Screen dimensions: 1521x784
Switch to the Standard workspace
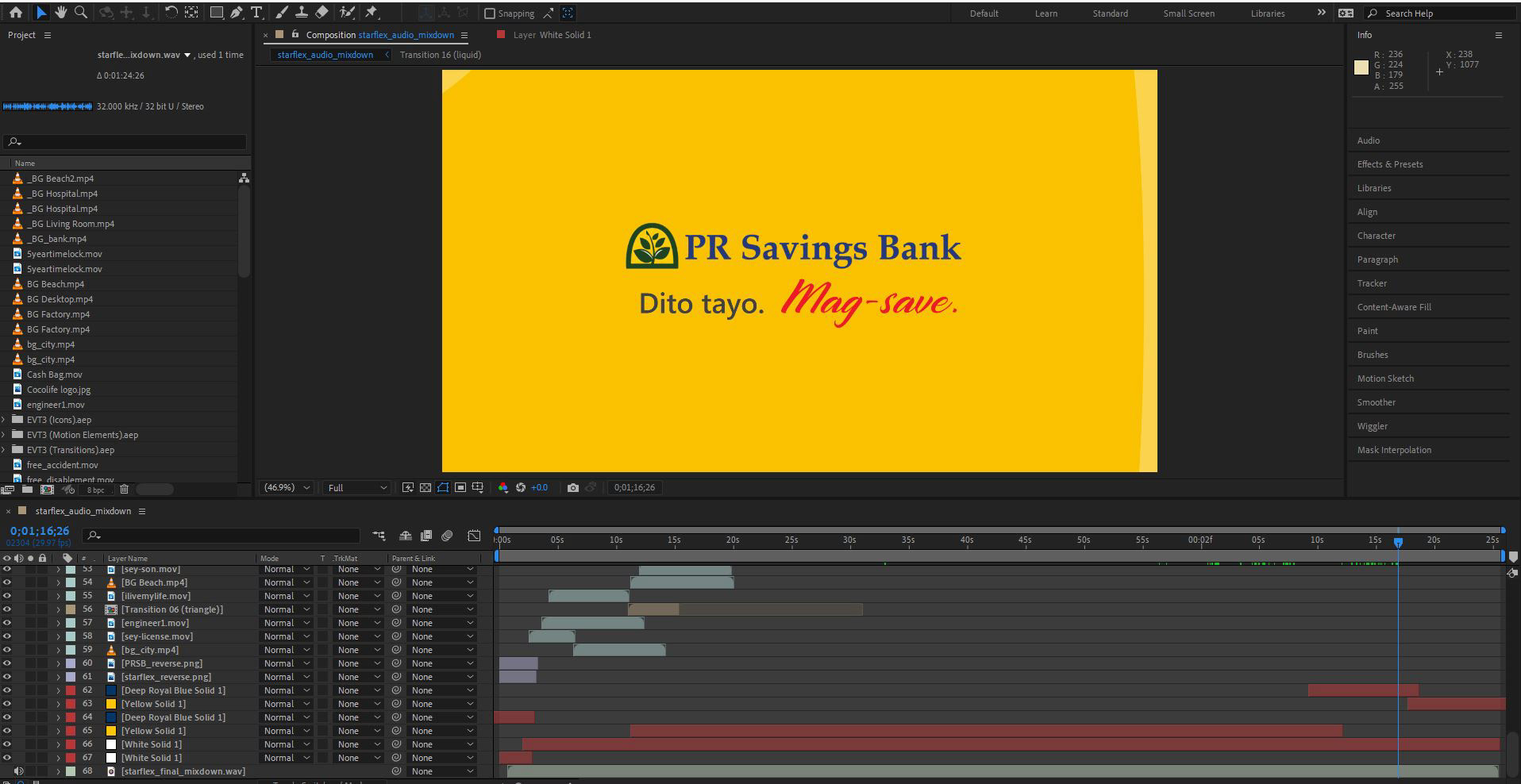1110,13
